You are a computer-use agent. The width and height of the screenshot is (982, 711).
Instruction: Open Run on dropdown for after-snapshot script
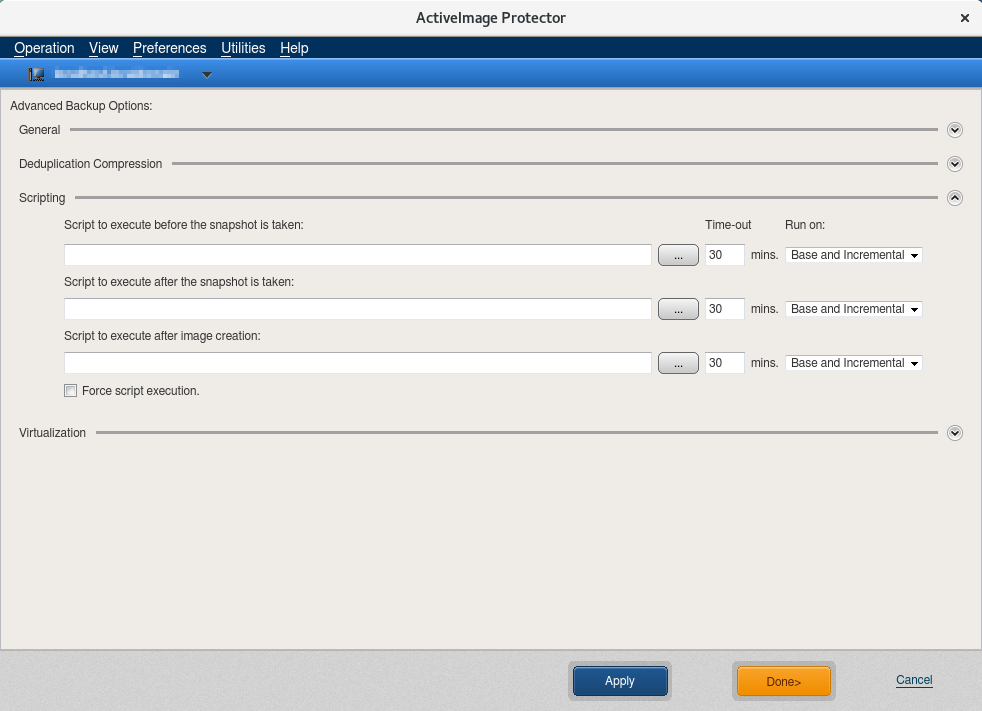[x=853, y=309]
